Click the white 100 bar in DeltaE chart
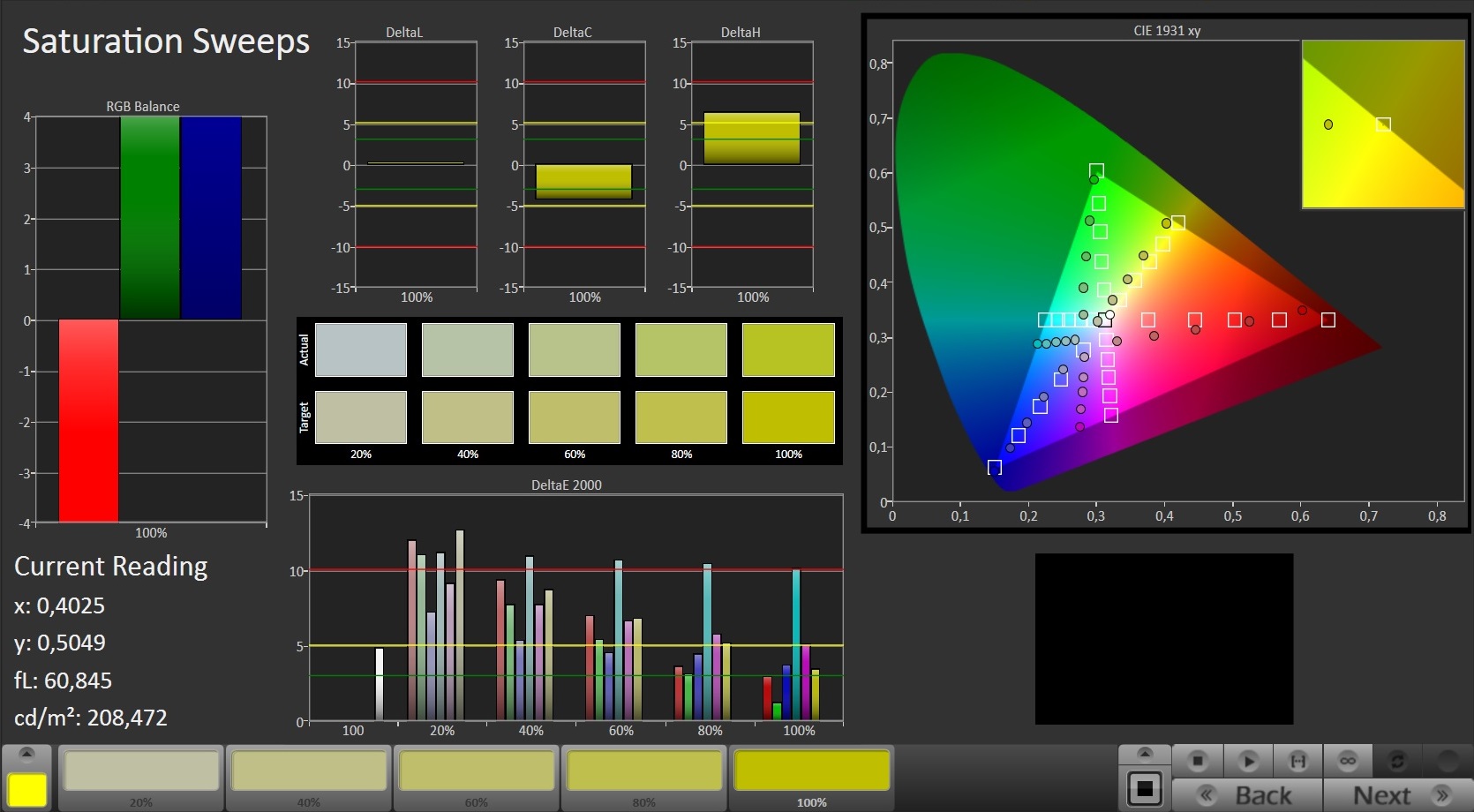 [x=380, y=684]
